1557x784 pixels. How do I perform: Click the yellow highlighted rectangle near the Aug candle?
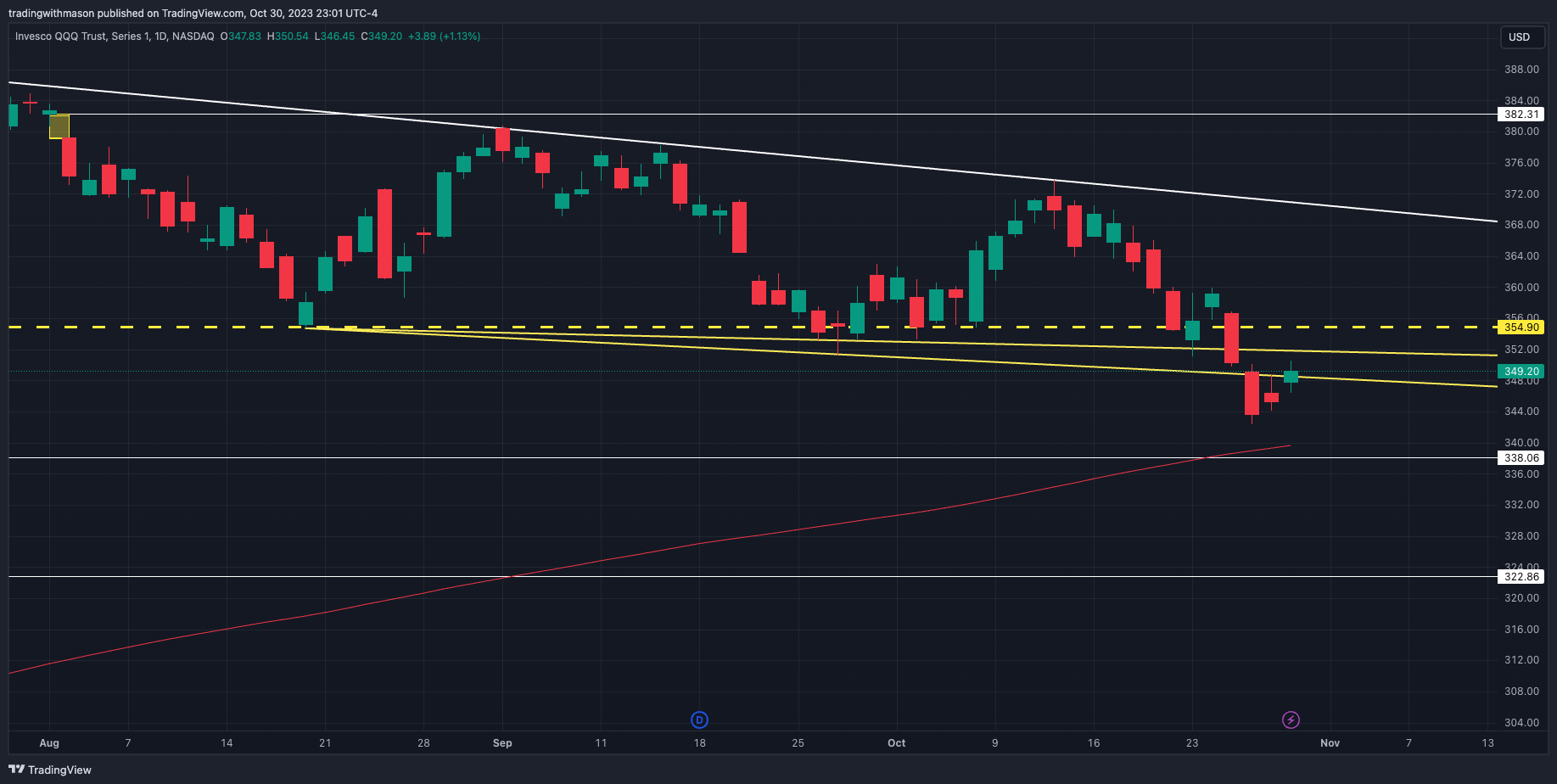[59, 126]
